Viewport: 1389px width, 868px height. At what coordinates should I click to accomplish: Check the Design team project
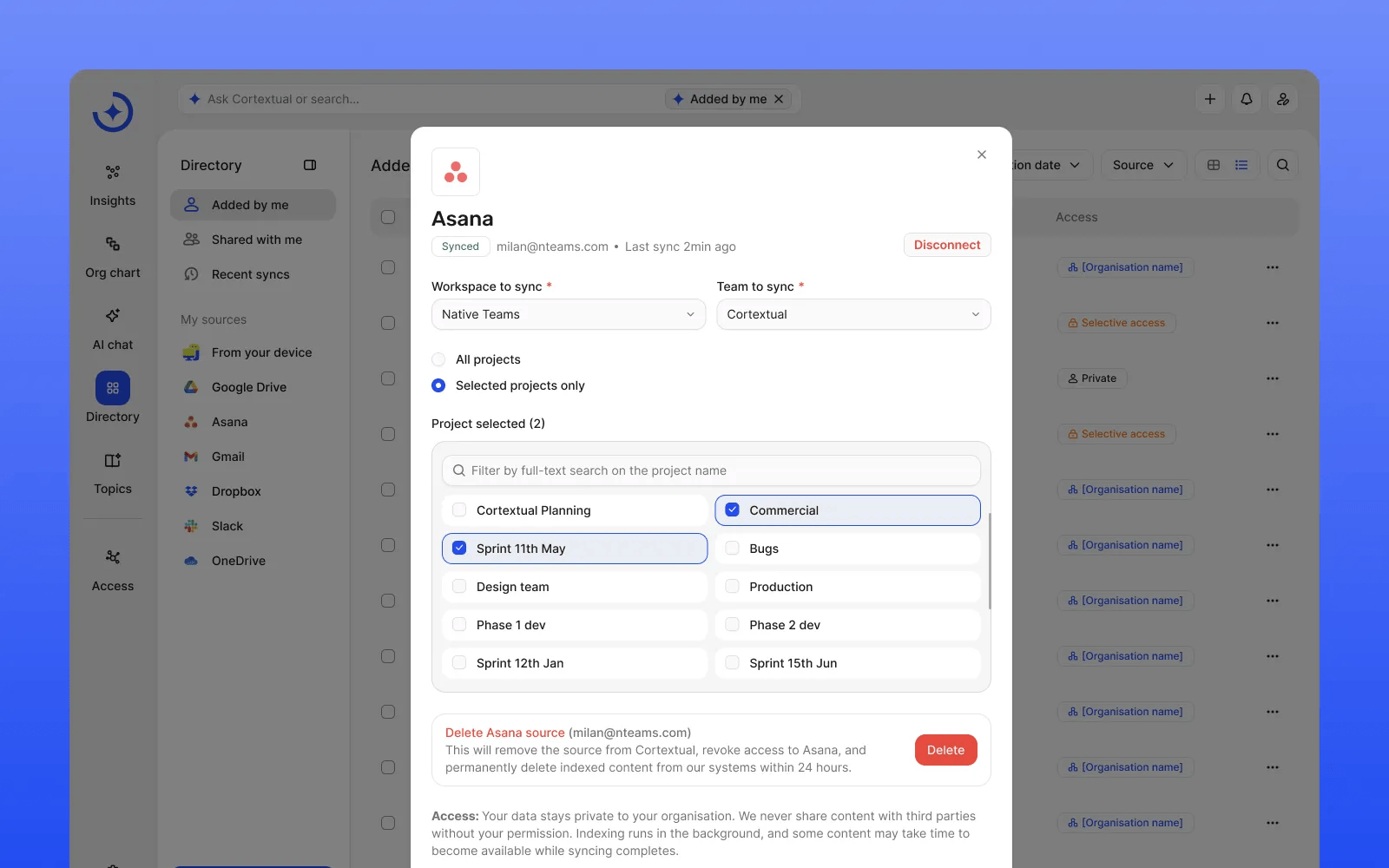pos(459,587)
